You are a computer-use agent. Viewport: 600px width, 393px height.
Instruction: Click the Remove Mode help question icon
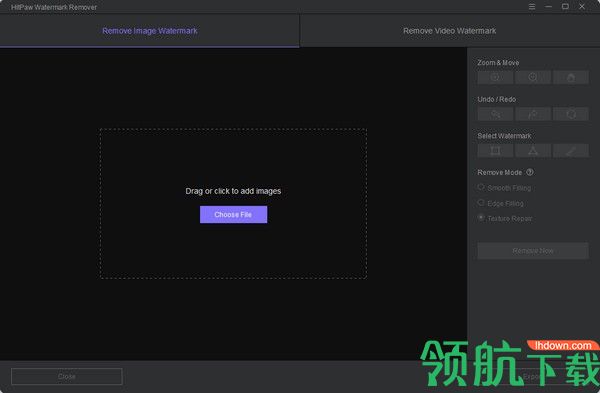530,172
